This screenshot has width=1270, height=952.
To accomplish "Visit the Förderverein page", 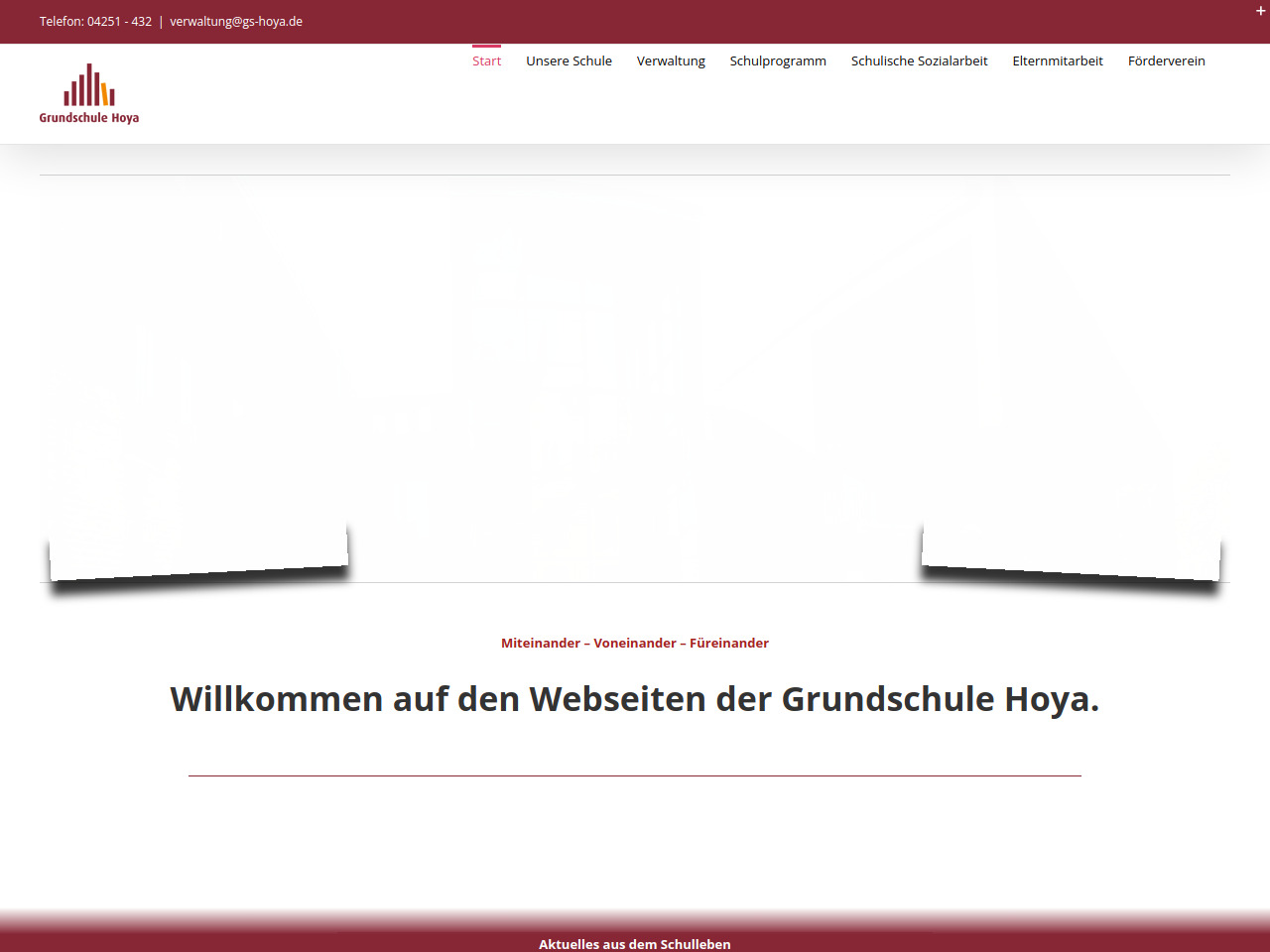I will point(1166,61).
